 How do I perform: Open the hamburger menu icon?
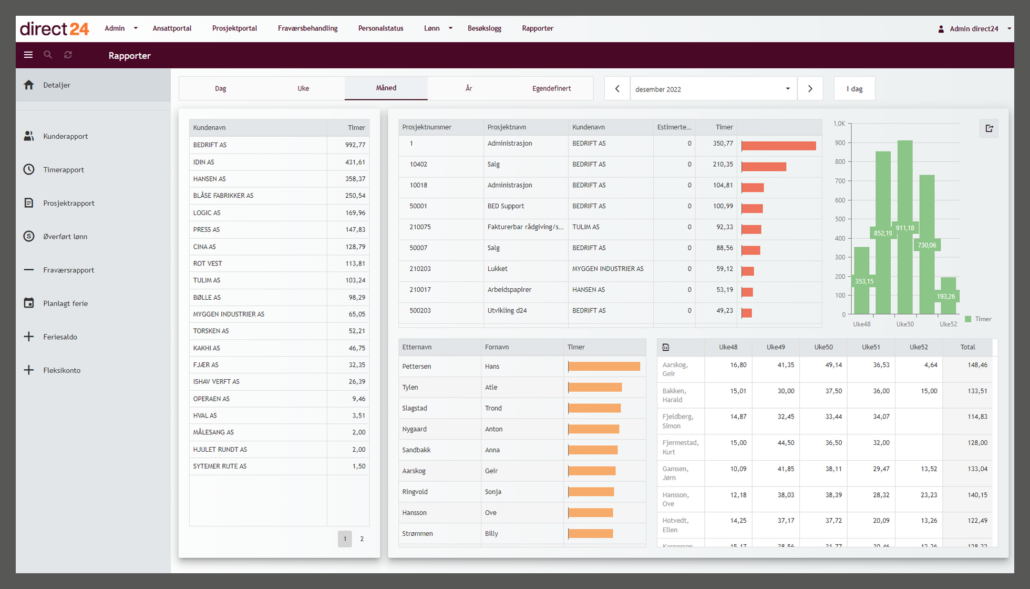coord(28,55)
